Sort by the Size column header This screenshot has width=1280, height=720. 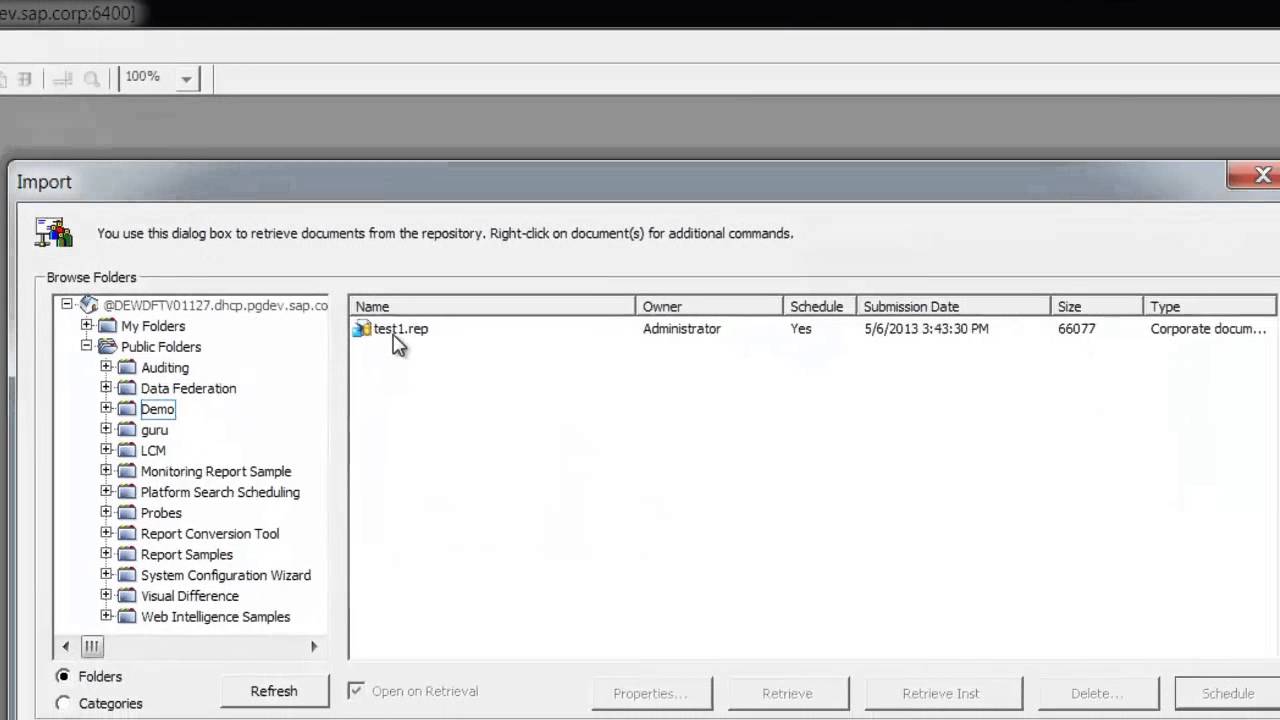coord(1097,306)
